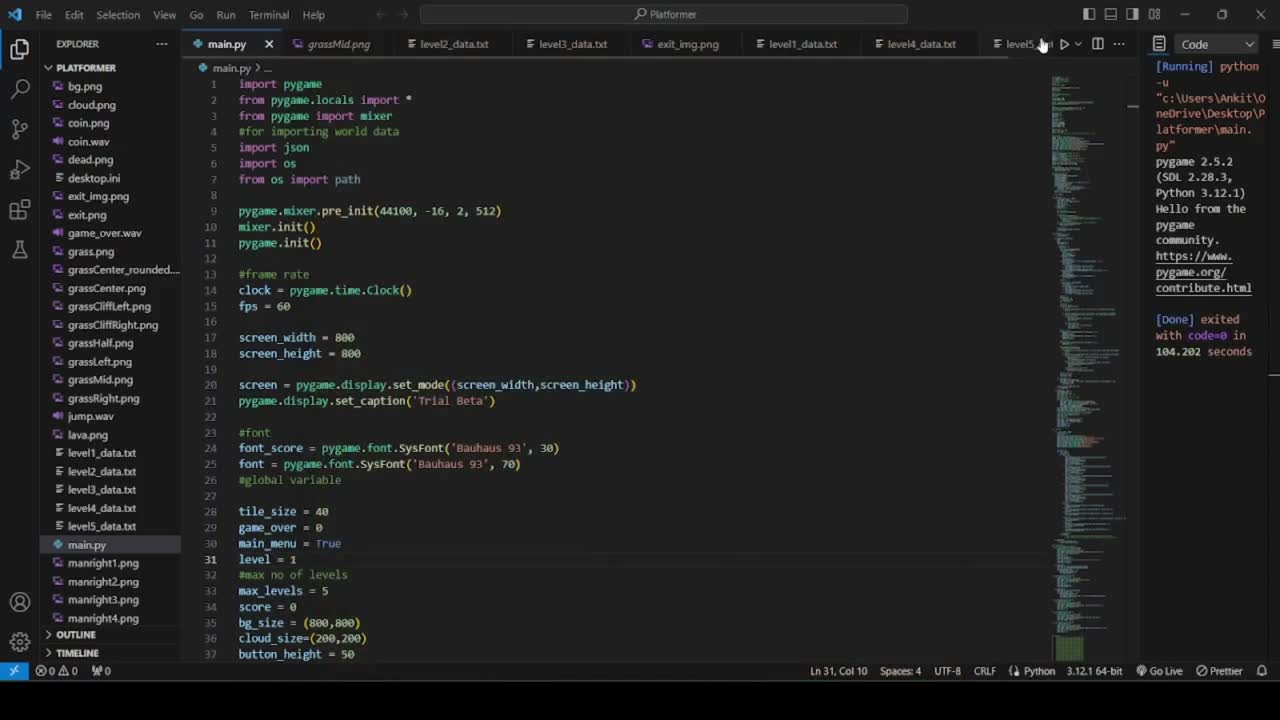
Task: Click the Accounts icon in activity bar
Action: tap(20, 602)
